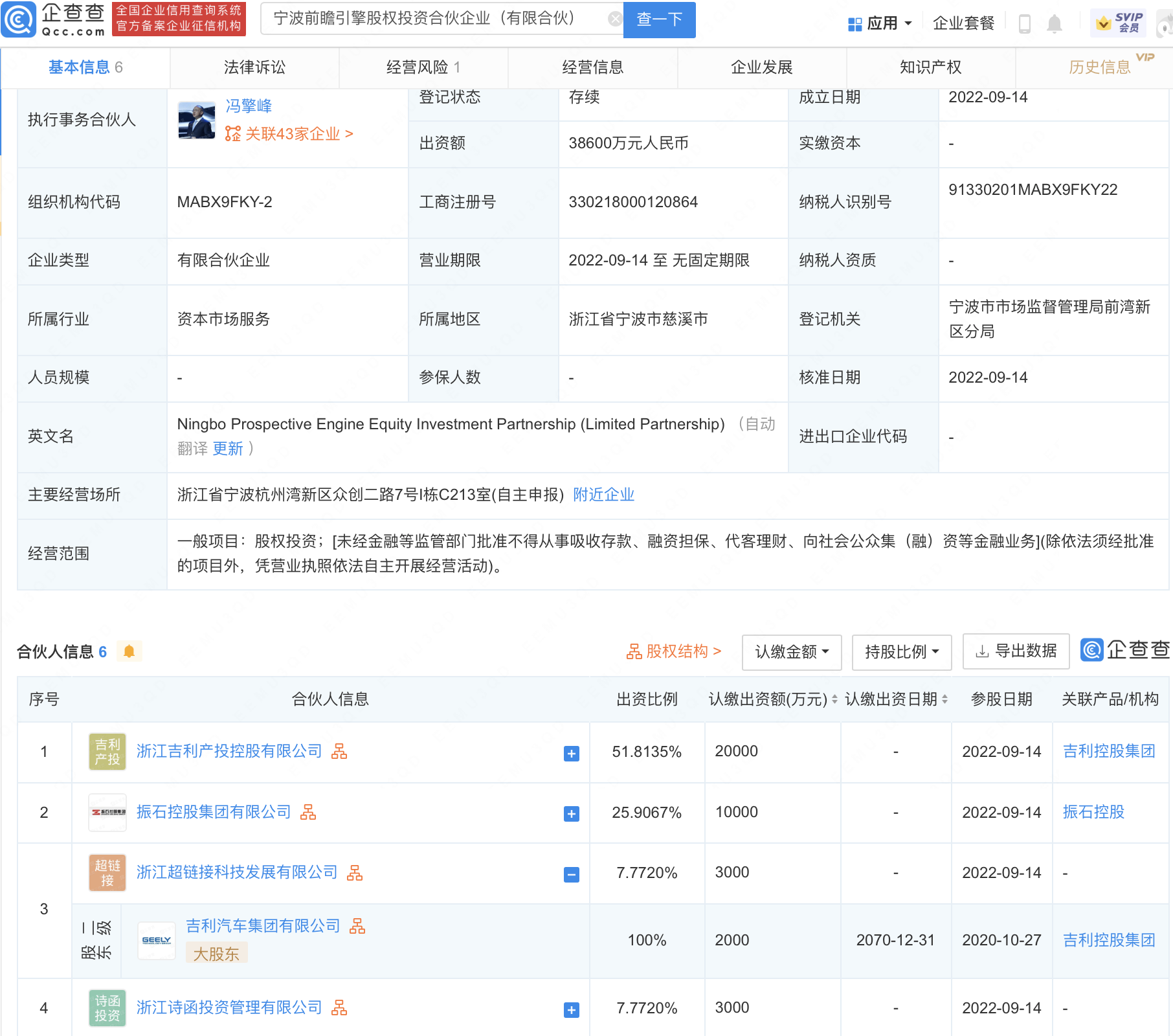The height and width of the screenshot is (1036, 1173).
Task: Open 吉利汽车集团有限公司 company page
Action: click(x=263, y=926)
